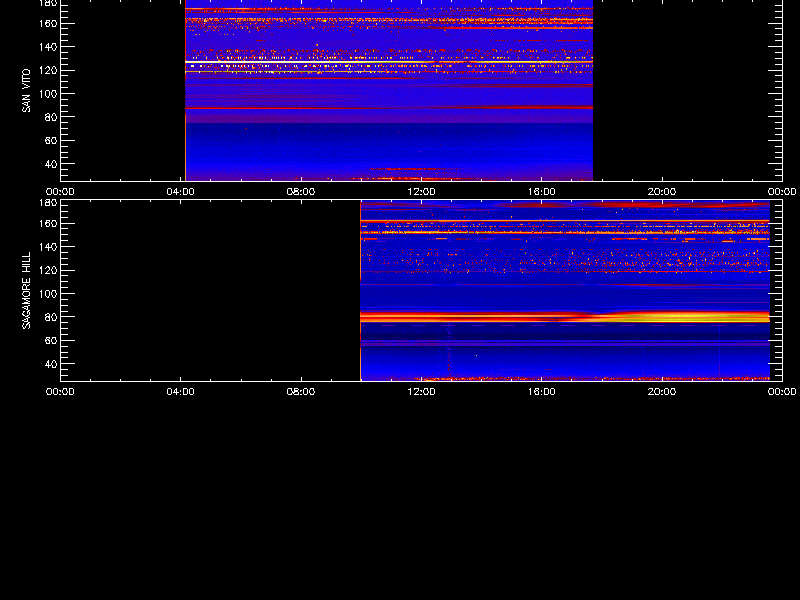The width and height of the screenshot is (800, 600).
Task: Select the 80 tick label on SAGAMORE HILL axis
Action: point(53,317)
